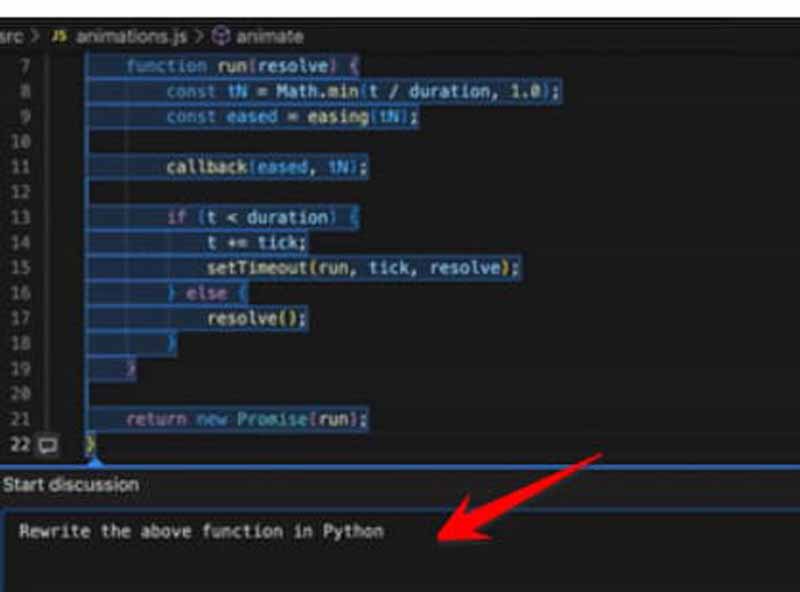Type in the discussion text input box
800x592 pixels.
click(x=400, y=550)
